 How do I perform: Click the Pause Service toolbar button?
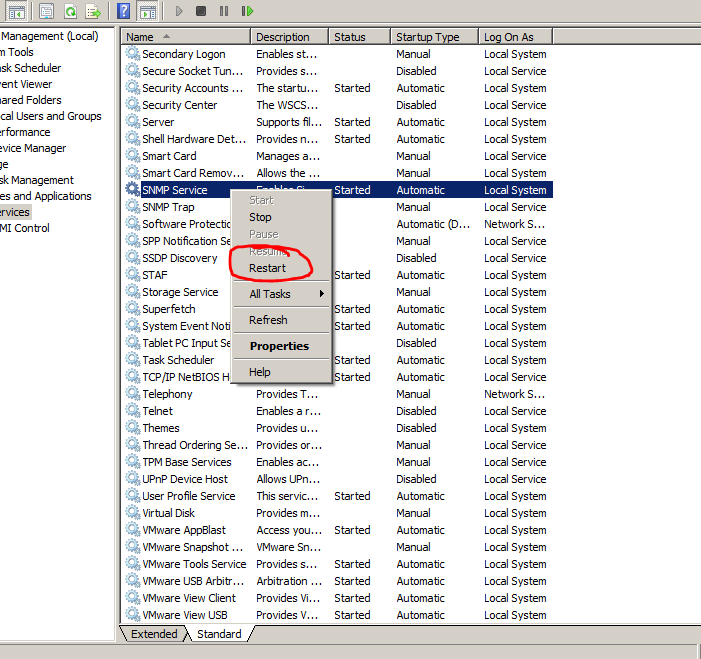[223, 11]
